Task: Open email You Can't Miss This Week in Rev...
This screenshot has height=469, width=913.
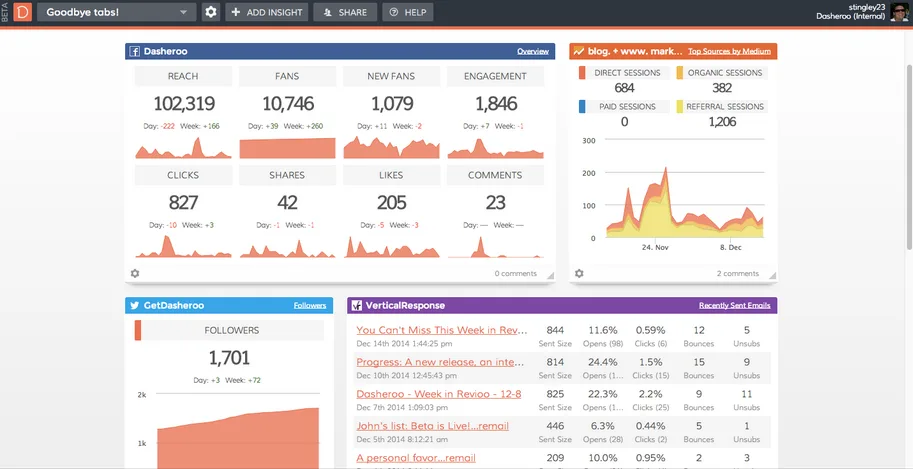Action: 442,330
